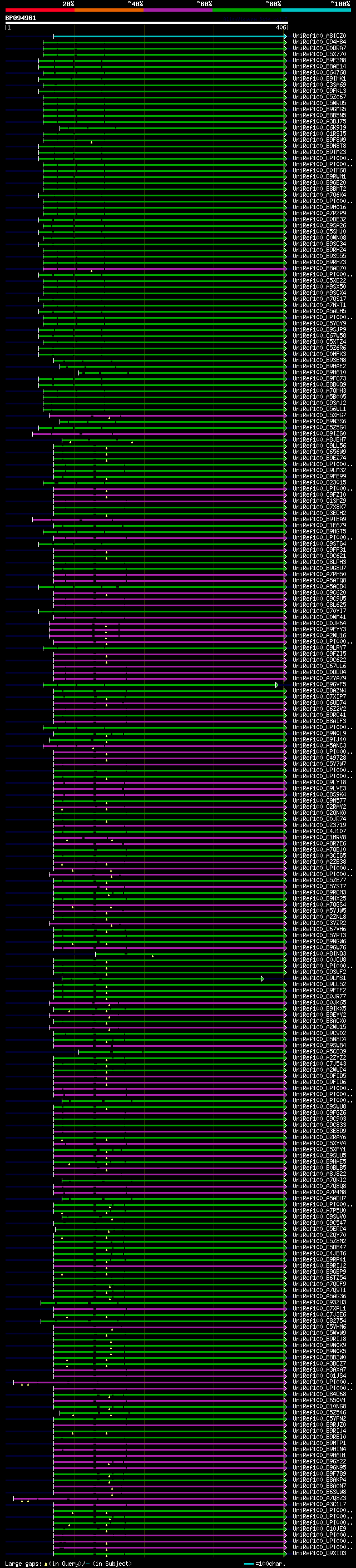Select hit label UniRef100_A9SX50

(x=319, y=286)
